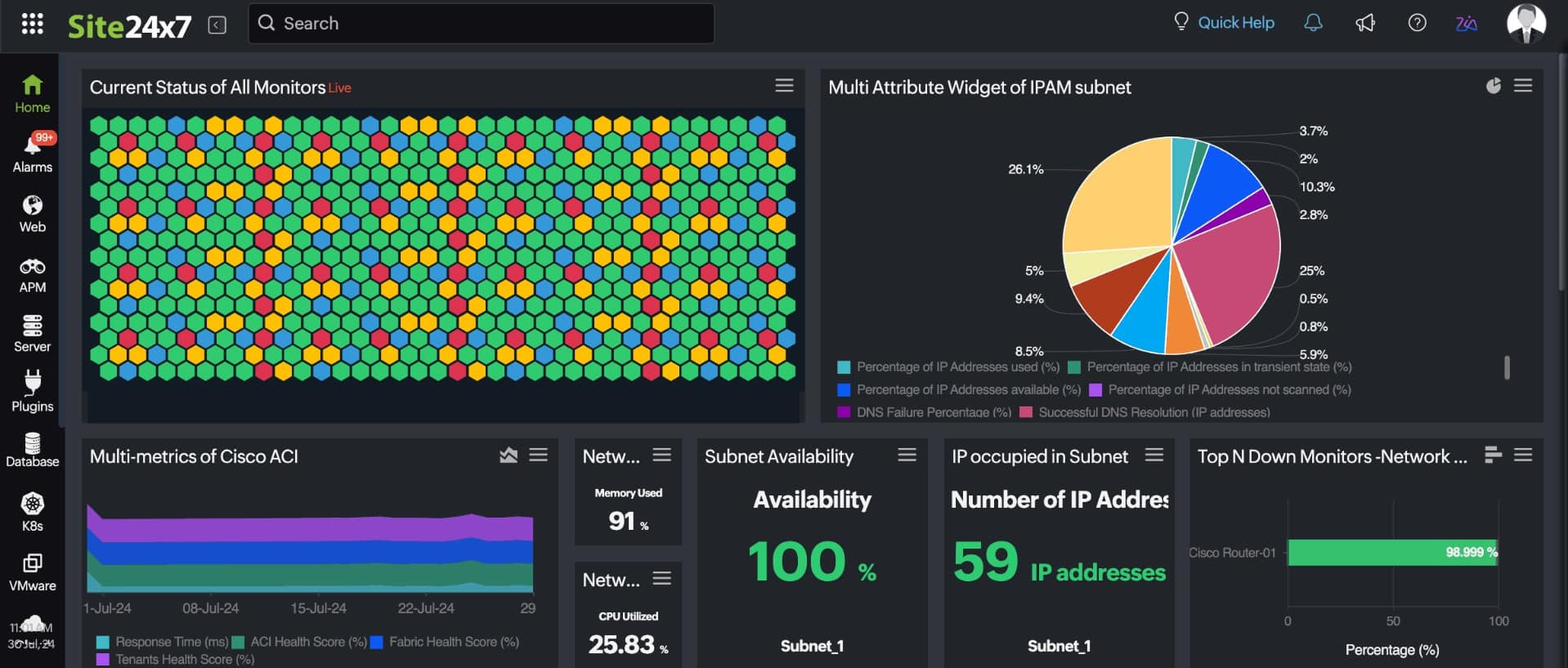Viewport: 1568px width, 668px height.
Task: Open the Plugins menu item
Action: pos(33,392)
